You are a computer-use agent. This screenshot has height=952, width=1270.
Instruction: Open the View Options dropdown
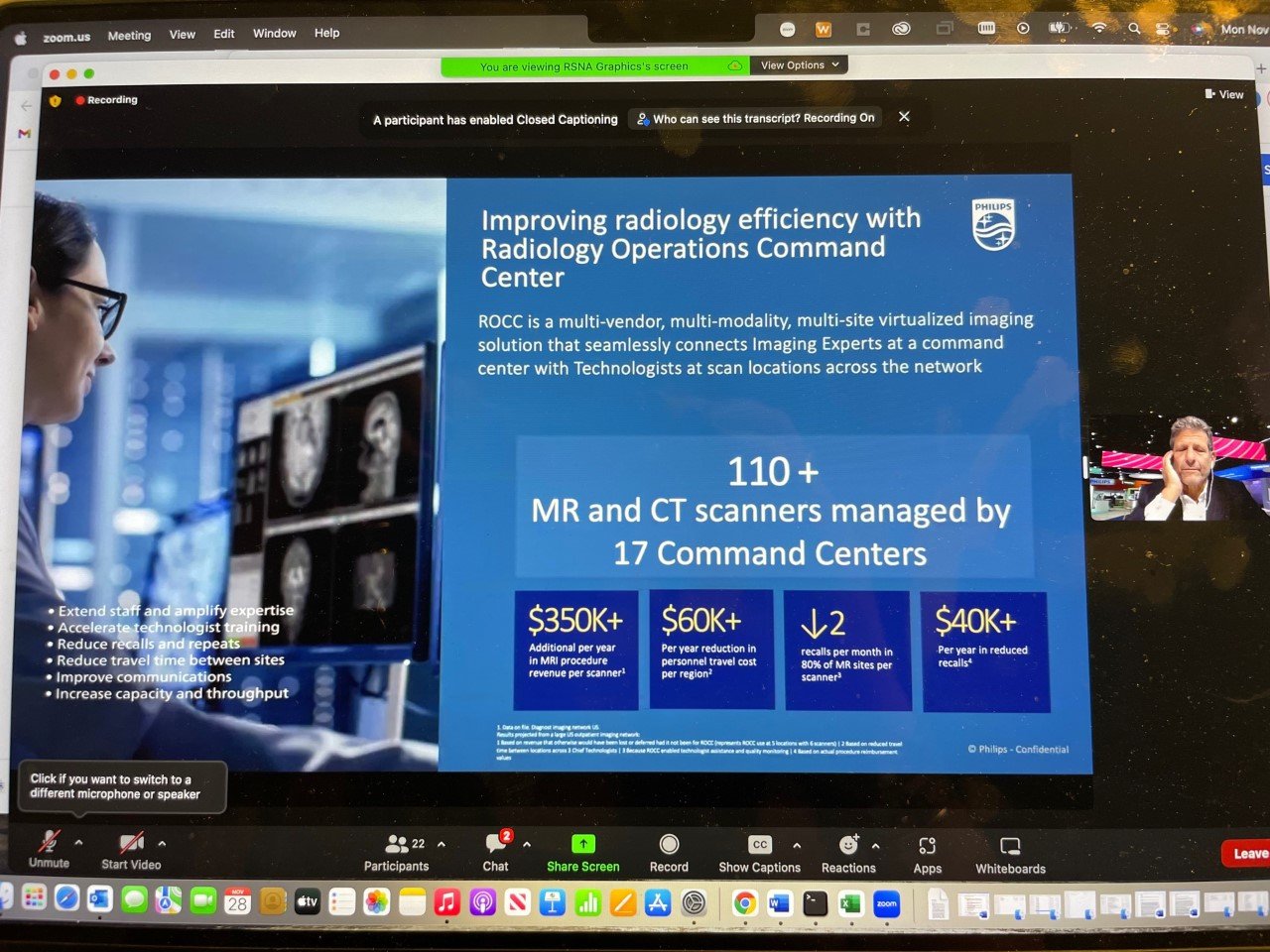pos(799,65)
